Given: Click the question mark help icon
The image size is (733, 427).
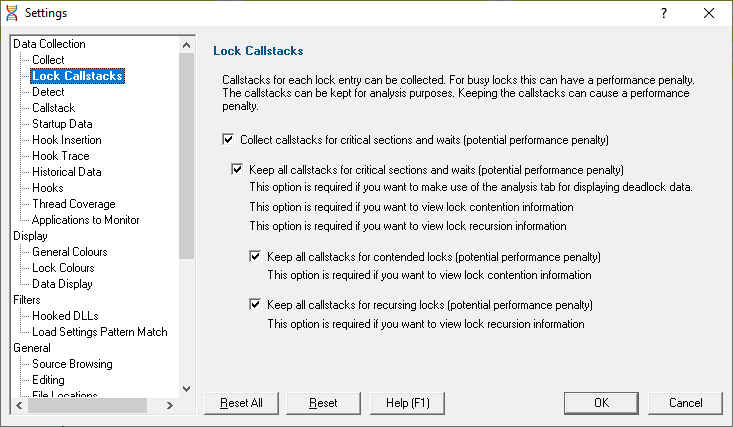Looking at the screenshot, I should 664,13.
